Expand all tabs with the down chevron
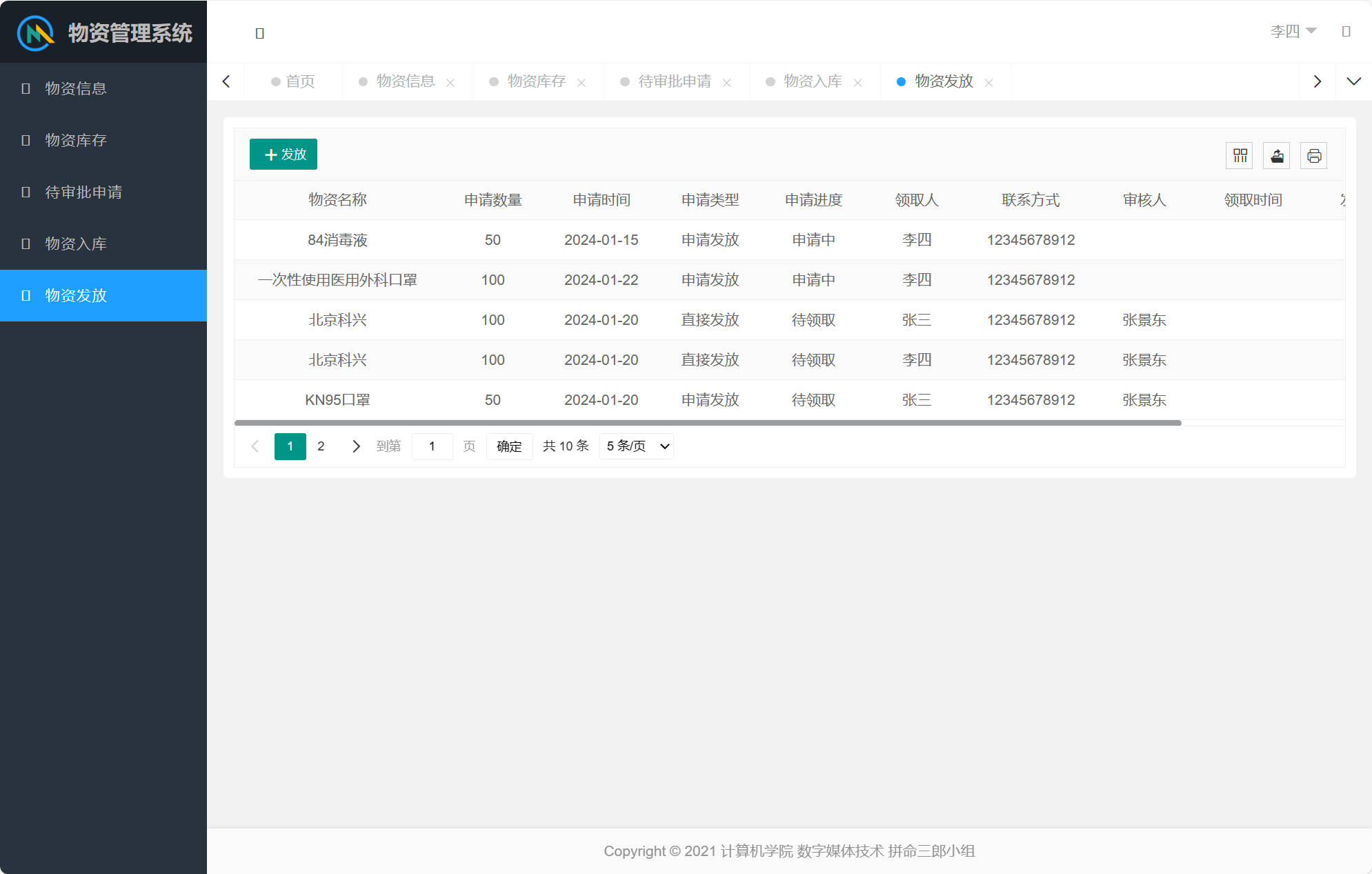 [1354, 81]
